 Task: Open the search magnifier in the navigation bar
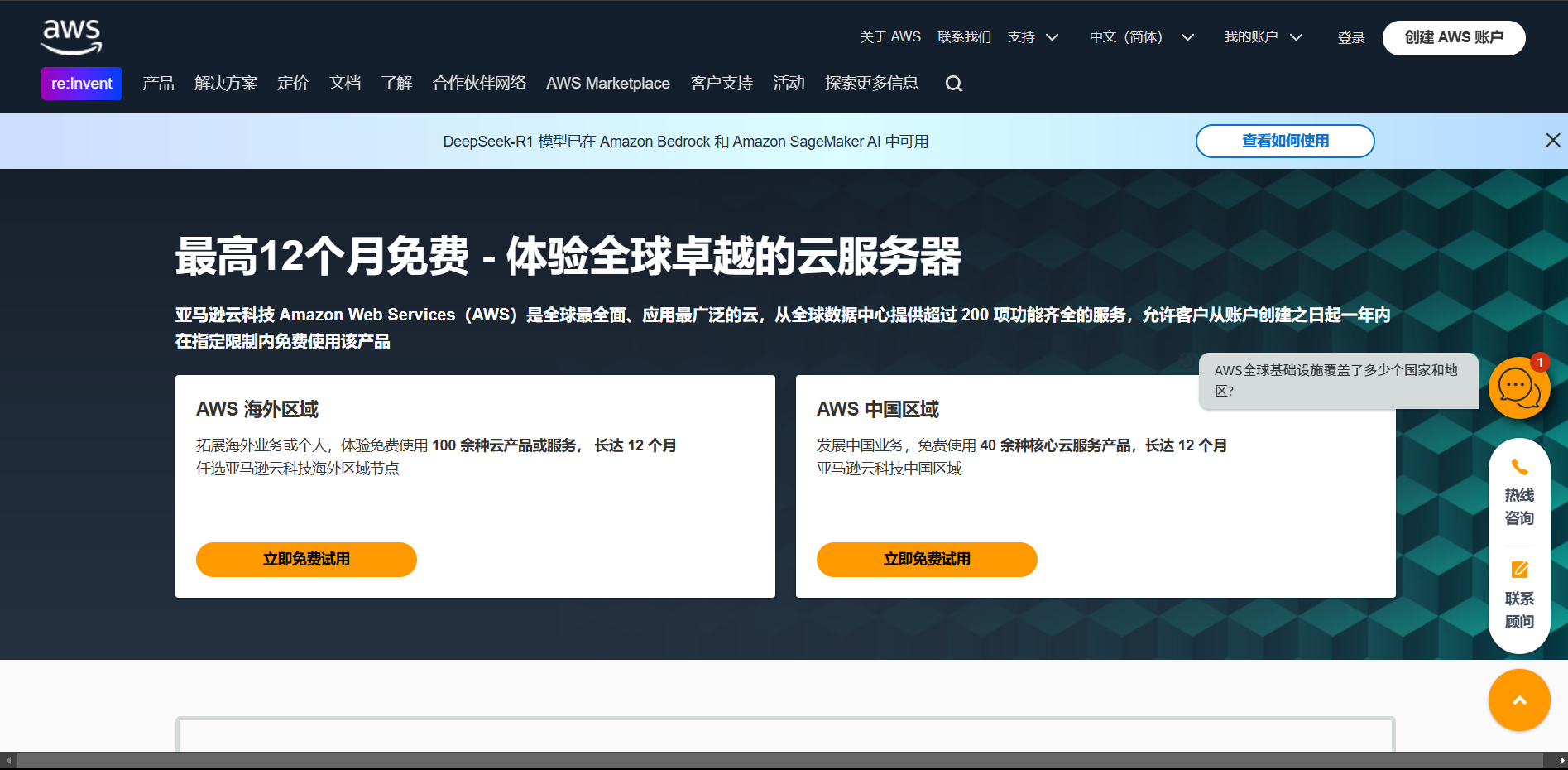click(x=953, y=84)
